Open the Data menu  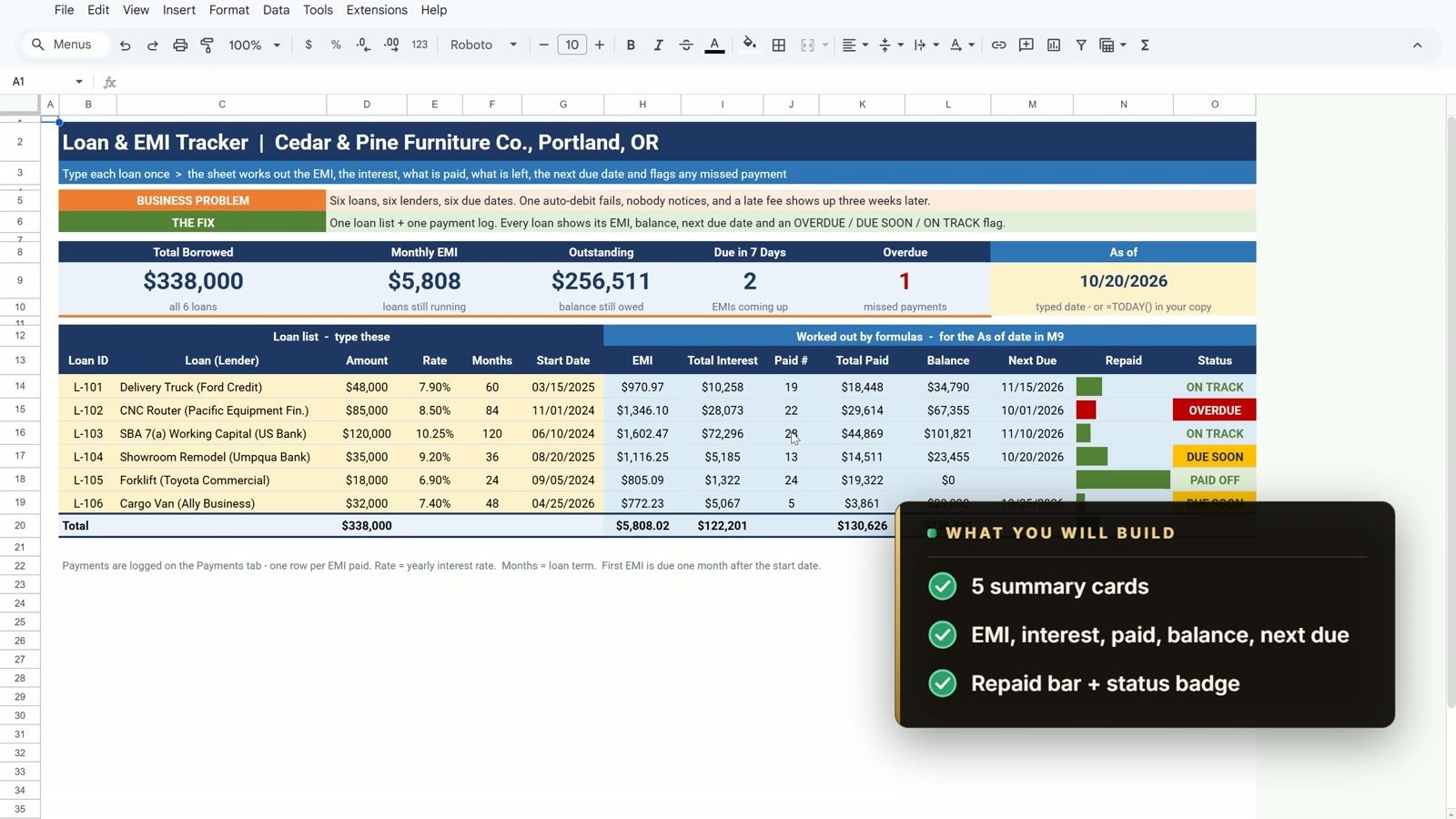(x=276, y=10)
